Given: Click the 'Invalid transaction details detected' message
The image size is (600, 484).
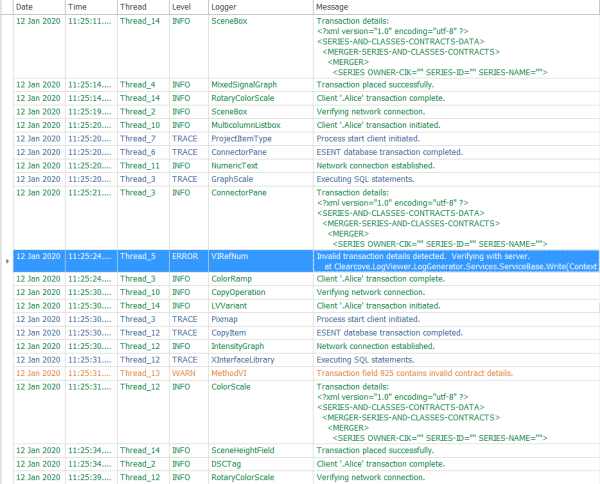Looking at the screenshot, I should click(x=456, y=261).
